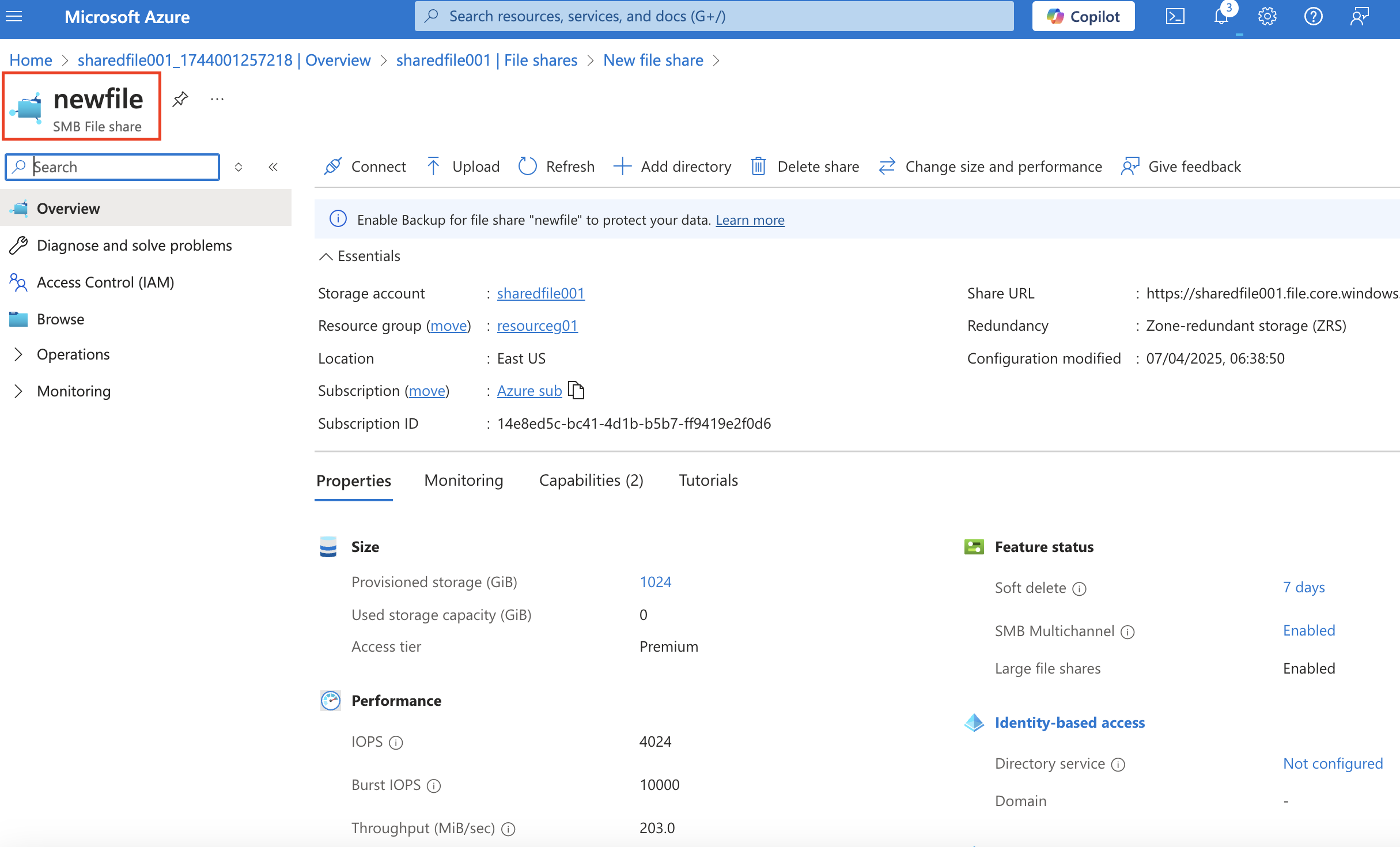
Task: Open sharedfile001 File shares breadcrumb
Action: pyautogui.click(x=487, y=60)
